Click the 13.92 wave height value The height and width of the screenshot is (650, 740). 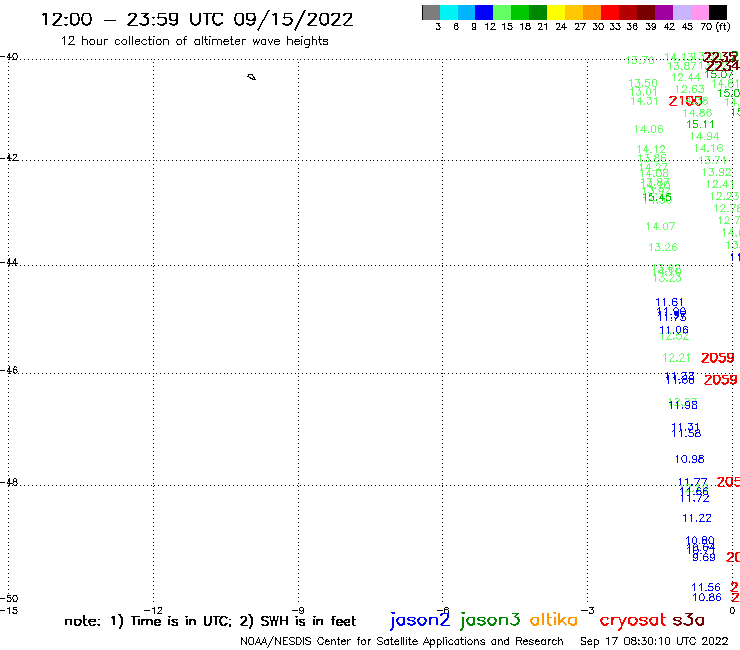click(x=716, y=172)
